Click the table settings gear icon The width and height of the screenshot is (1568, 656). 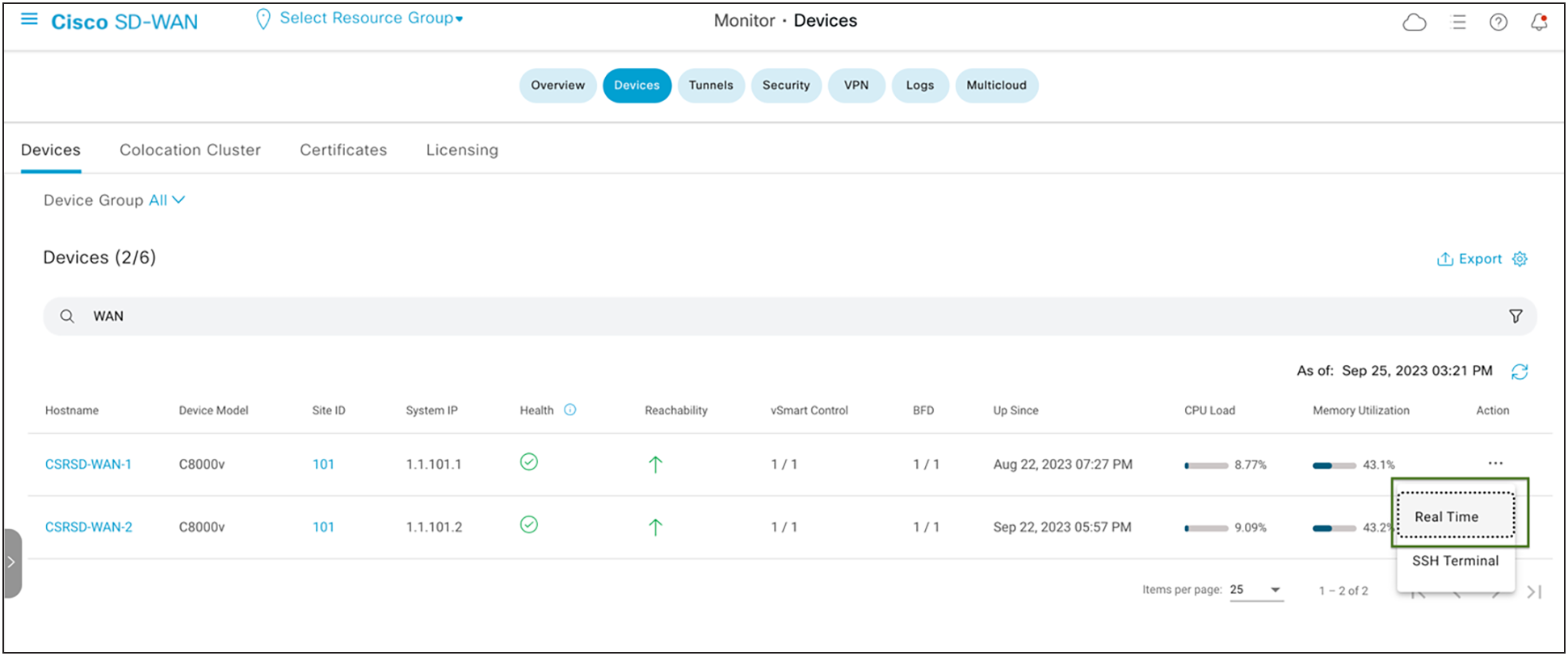(1520, 259)
